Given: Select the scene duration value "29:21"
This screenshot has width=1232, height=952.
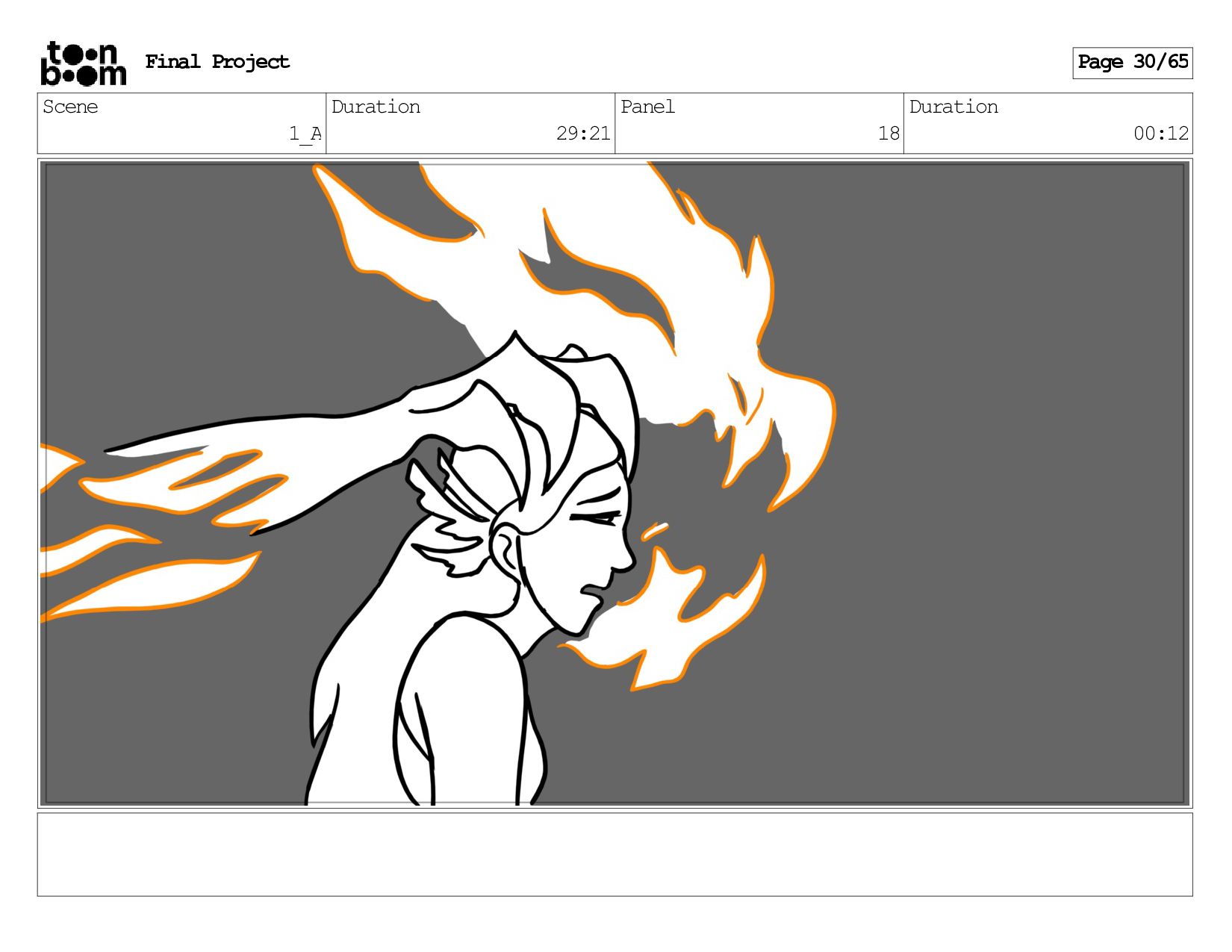Looking at the screenshot, I should coord(583,134).
